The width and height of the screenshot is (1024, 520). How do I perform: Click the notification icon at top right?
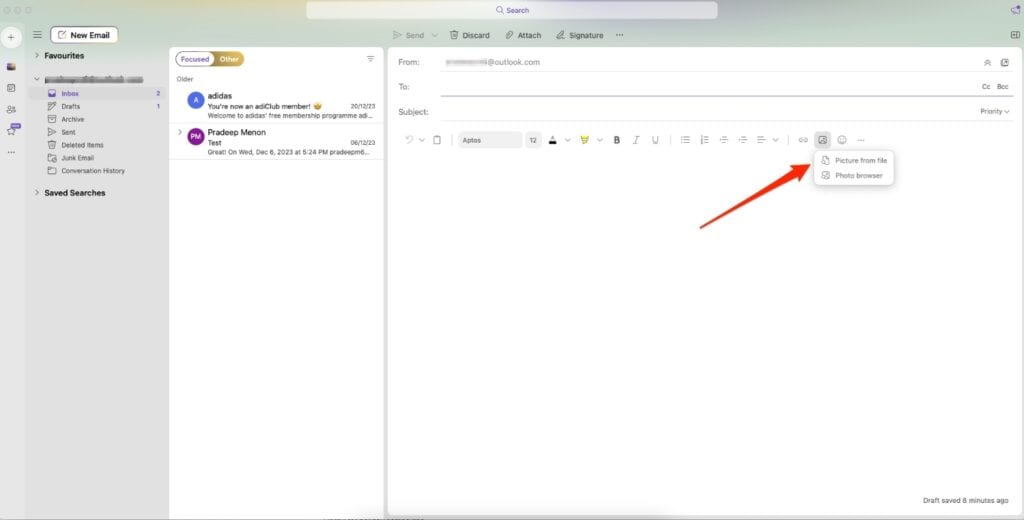tap(1016, 10)
